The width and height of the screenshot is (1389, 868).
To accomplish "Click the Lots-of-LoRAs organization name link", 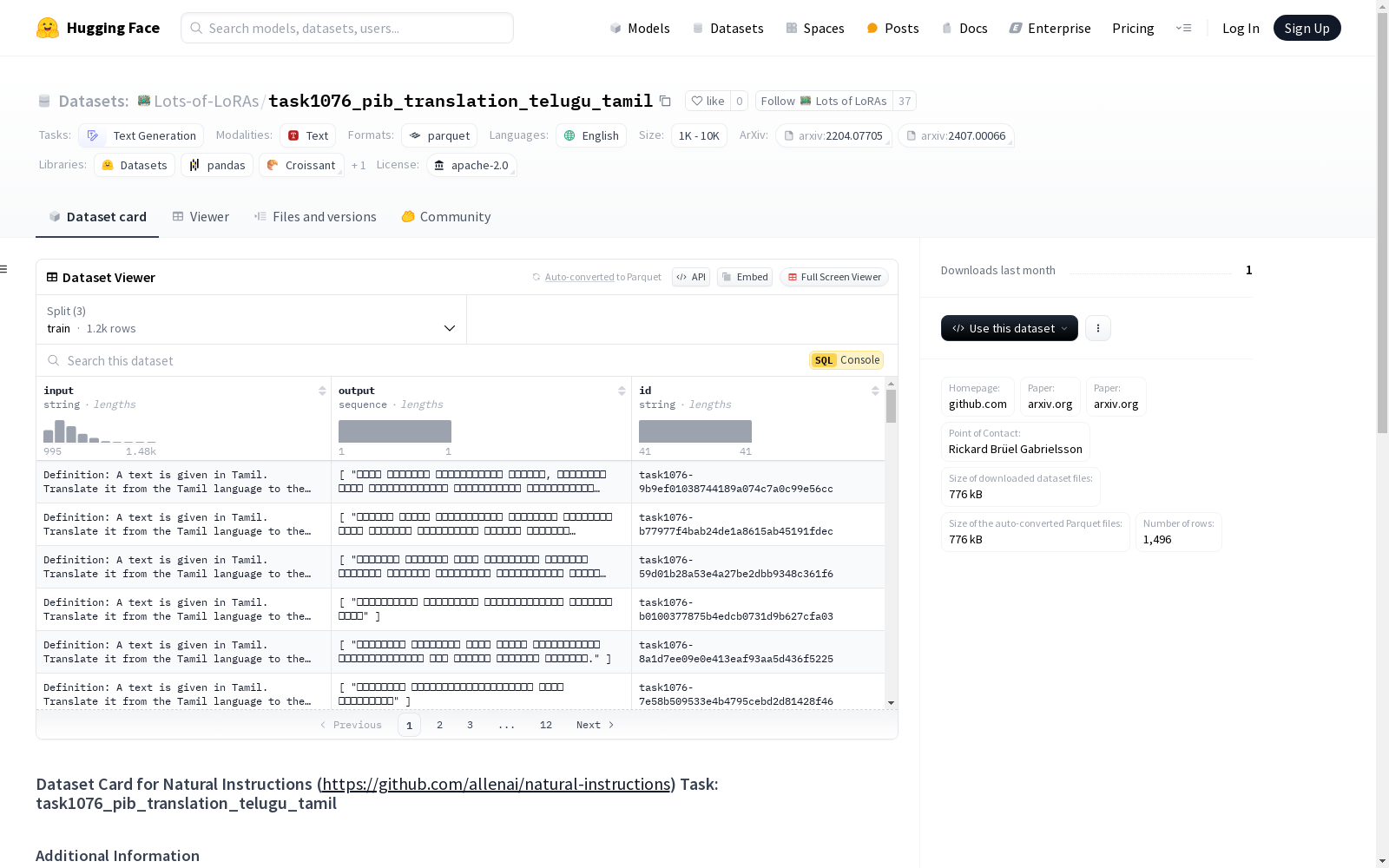I will point(207,101).
